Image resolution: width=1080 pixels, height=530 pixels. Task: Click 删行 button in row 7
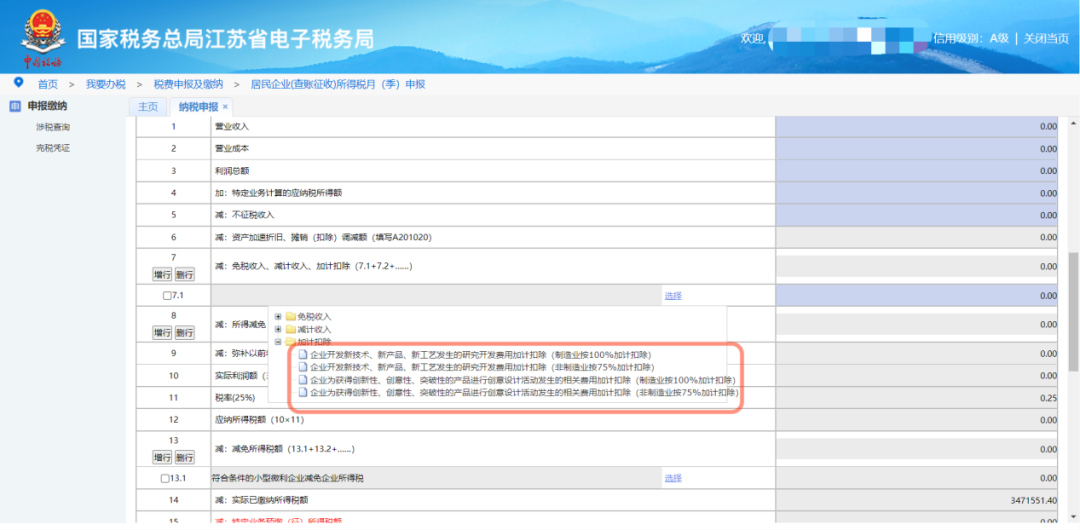pyautogui.click(x=185, y=274)
